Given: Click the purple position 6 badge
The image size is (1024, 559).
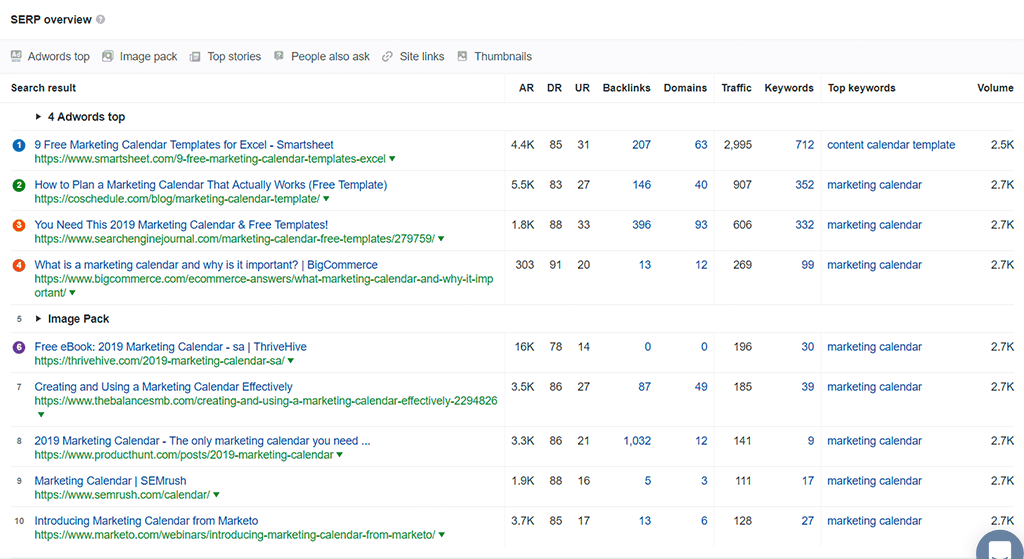Looking at the screenshot, I should (x=19, y=347).
